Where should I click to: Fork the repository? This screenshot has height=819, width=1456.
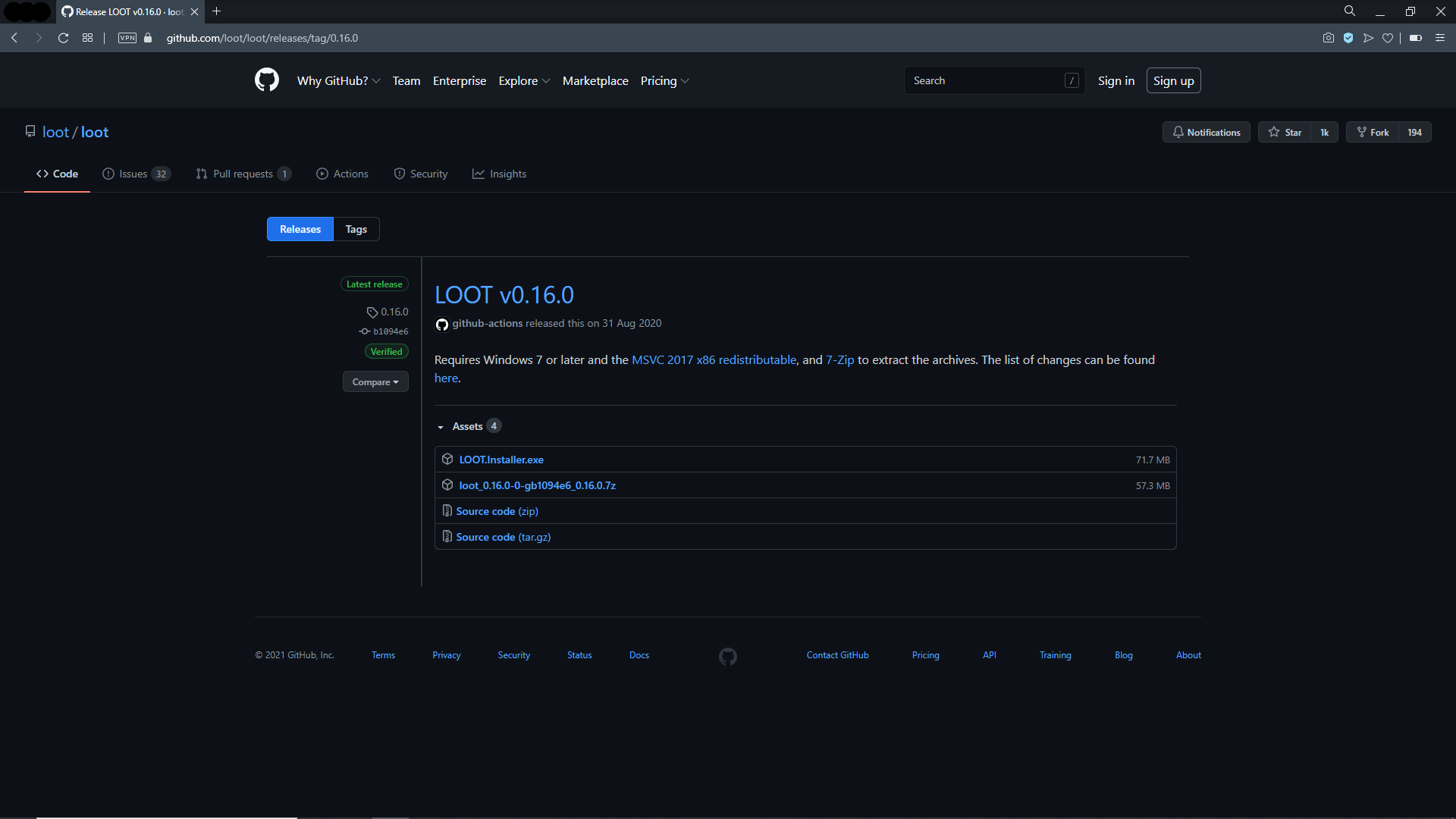pyautogui.click(x=1373, y=132)
